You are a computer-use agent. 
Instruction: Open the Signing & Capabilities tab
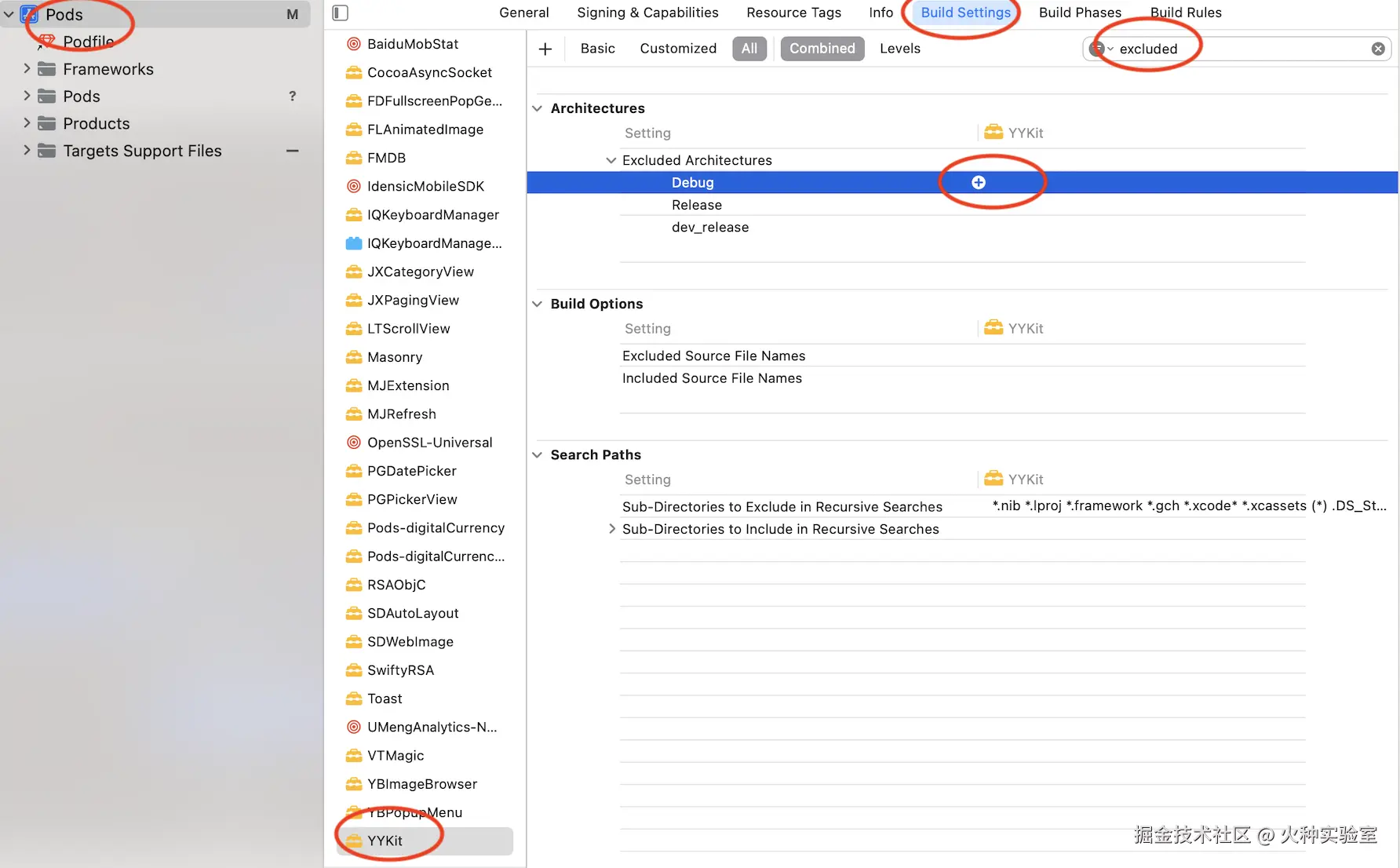click(x=648, y=13)
